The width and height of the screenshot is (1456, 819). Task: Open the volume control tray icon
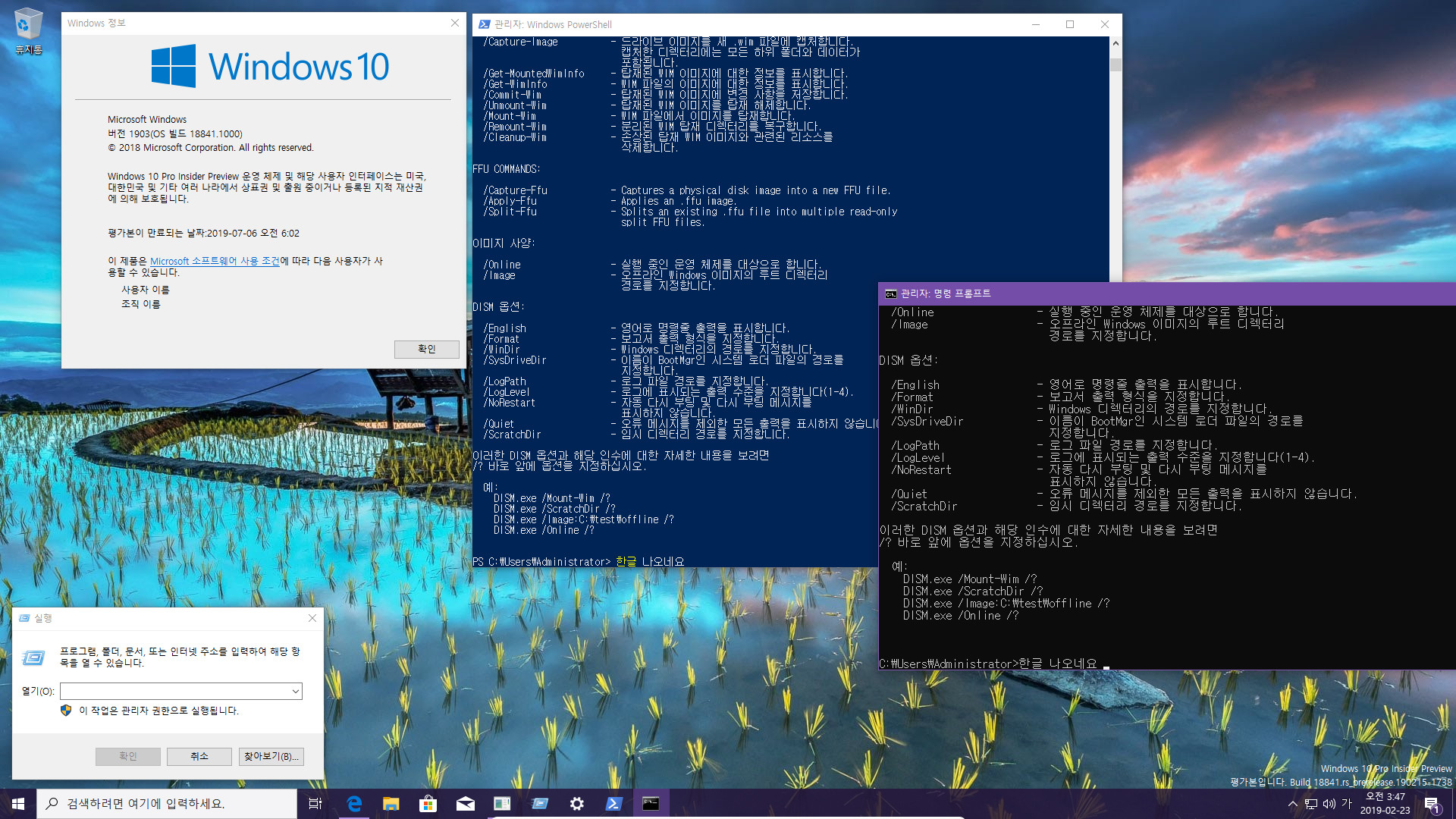[1329, 804]
